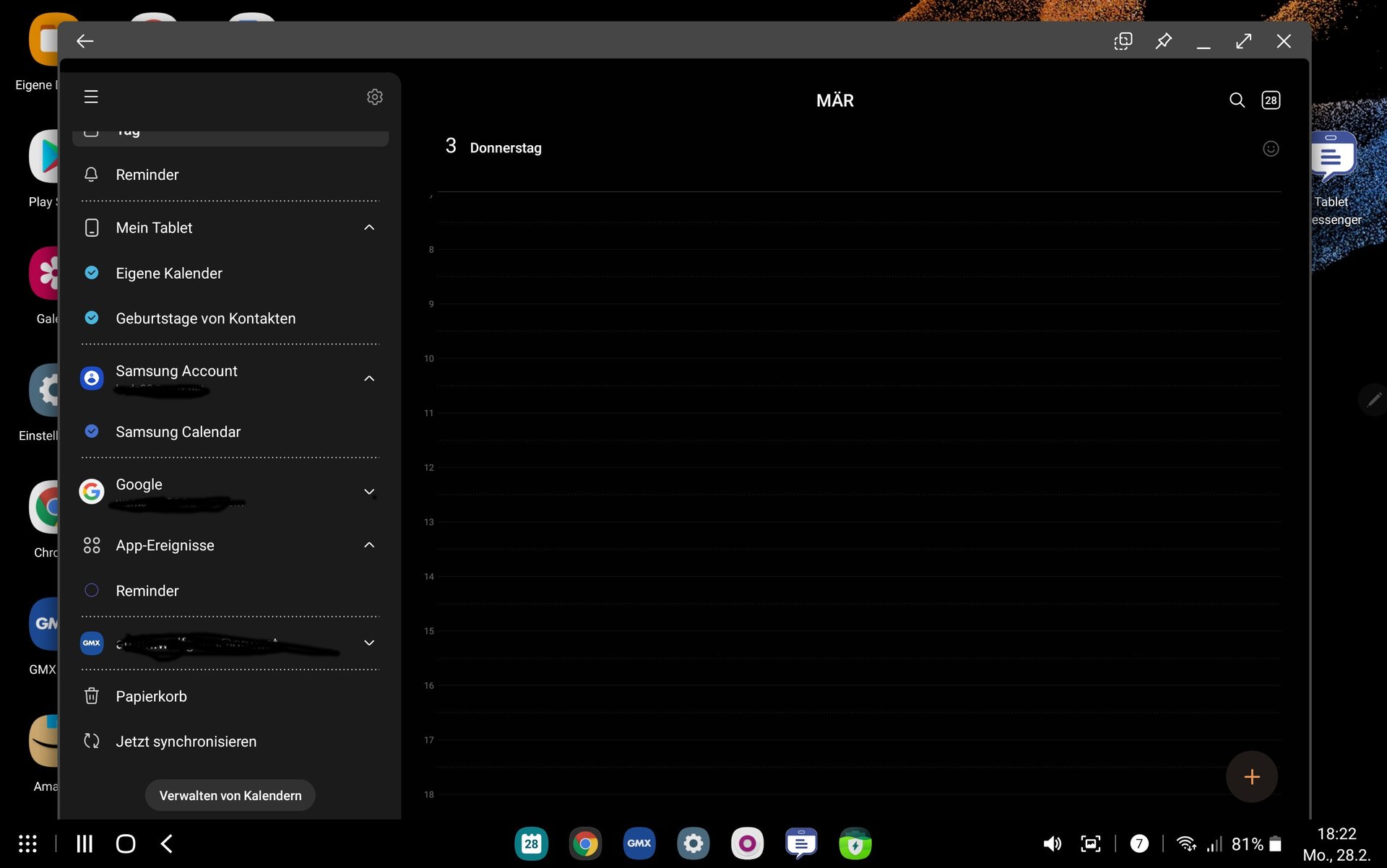Expand GMX account calendars
This screenshot has height=868, width=1387.
[369, 643]
